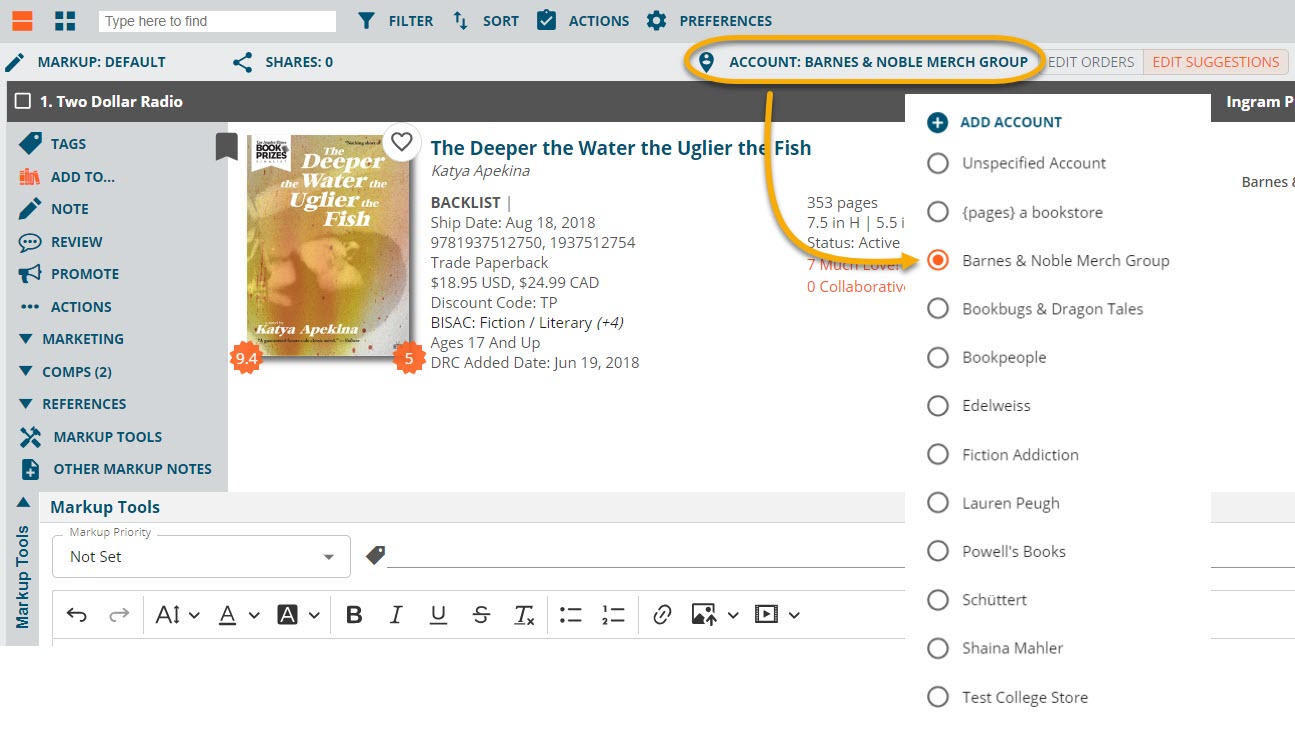
Task: Open the font color dropdown
Action: pyautogui.click(x=239, y=615)
